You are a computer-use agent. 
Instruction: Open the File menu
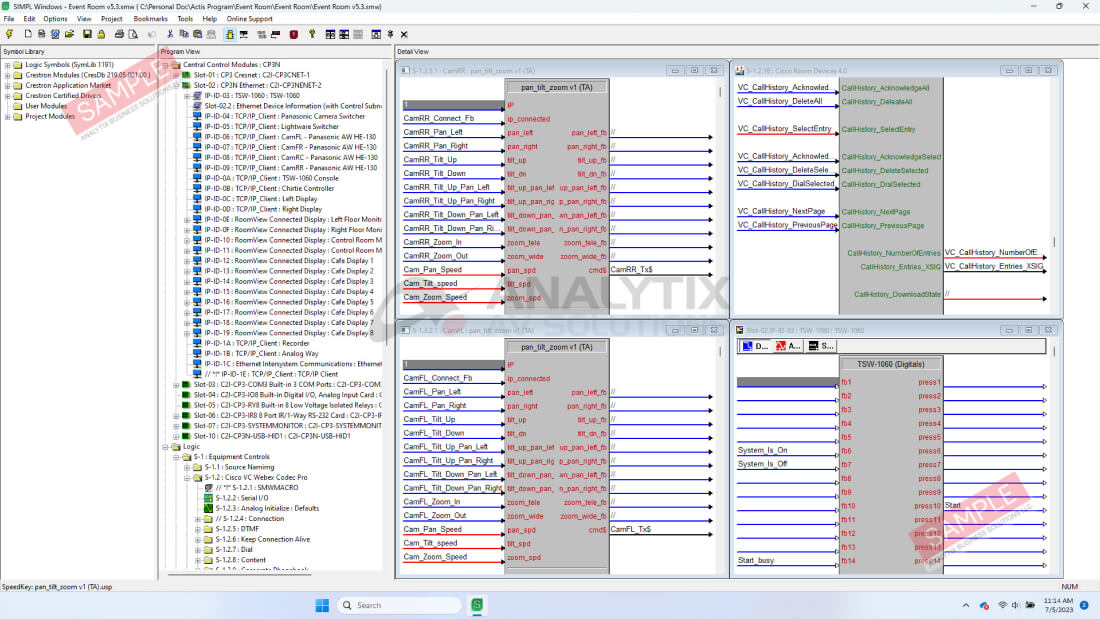tap(9, 19)
